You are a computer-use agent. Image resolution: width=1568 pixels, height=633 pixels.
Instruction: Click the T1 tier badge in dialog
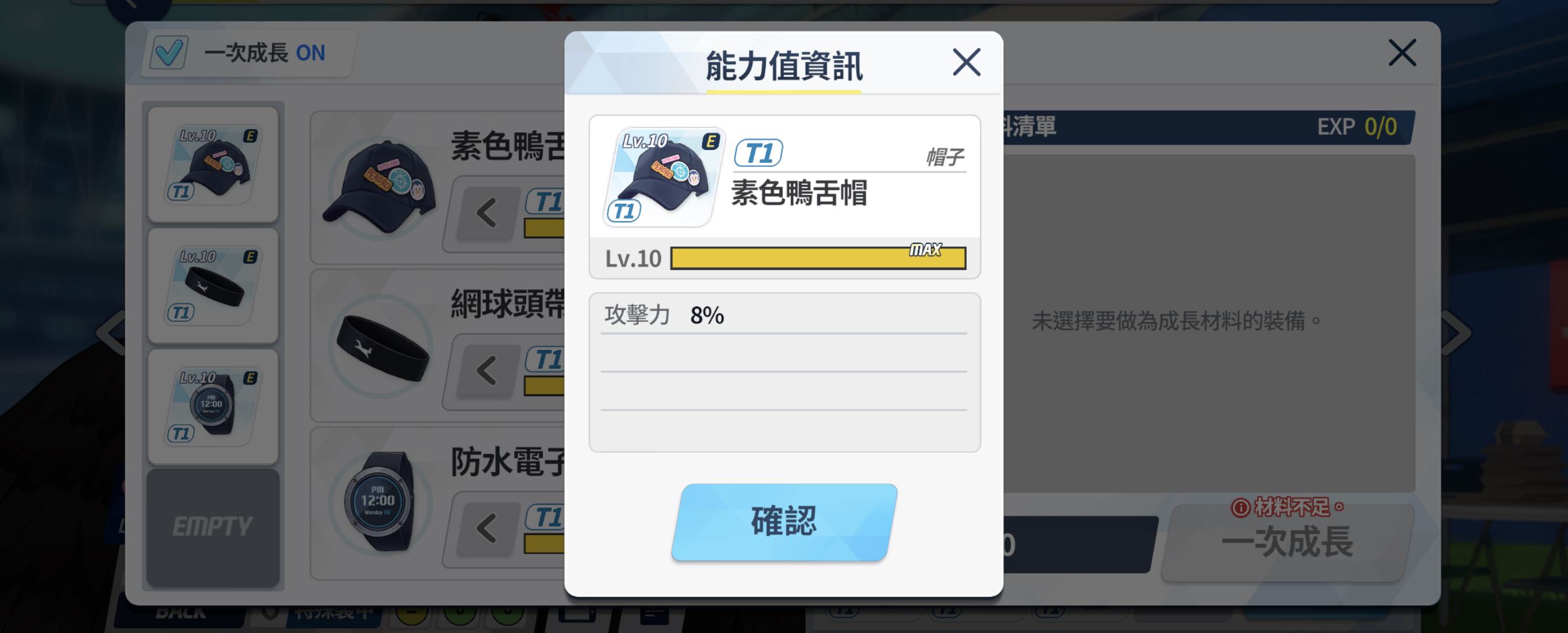[758, 153]
